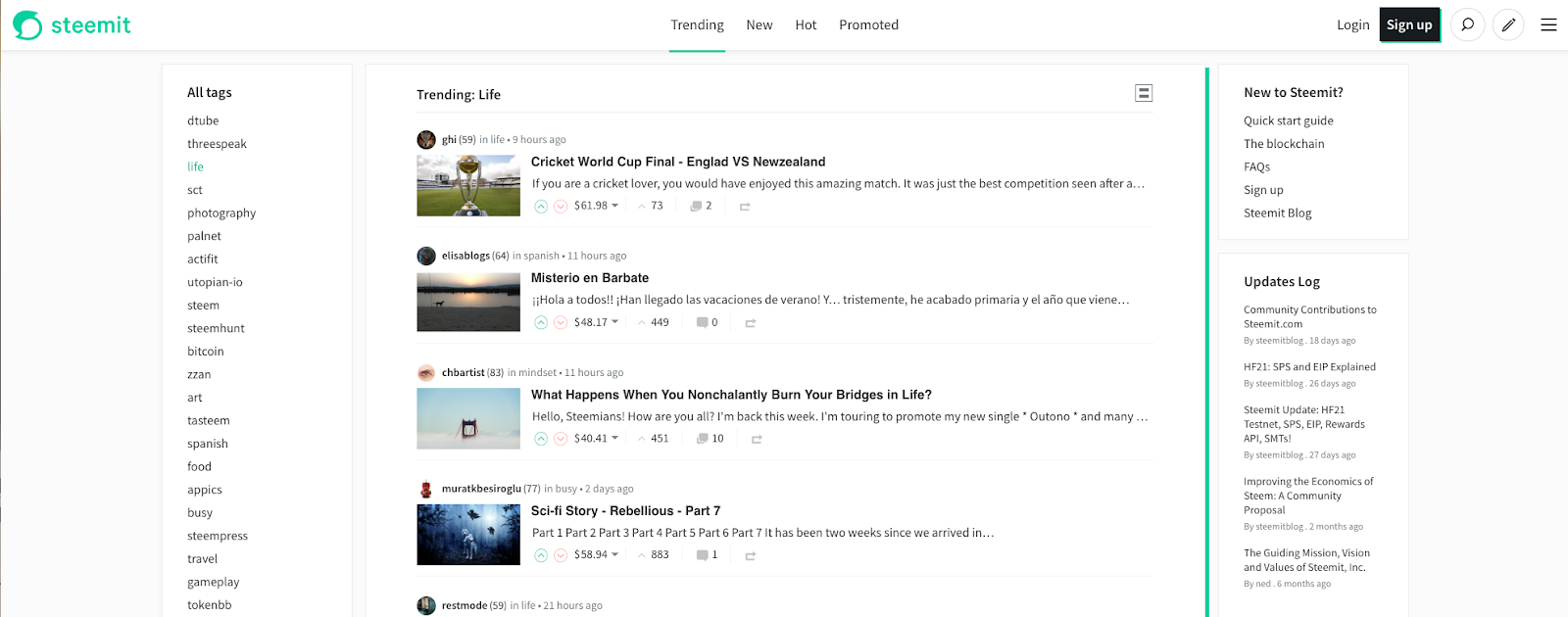Open comments on Sci-fi Story post
This screenshot has width=1568, height=617.
coord(707,555)
